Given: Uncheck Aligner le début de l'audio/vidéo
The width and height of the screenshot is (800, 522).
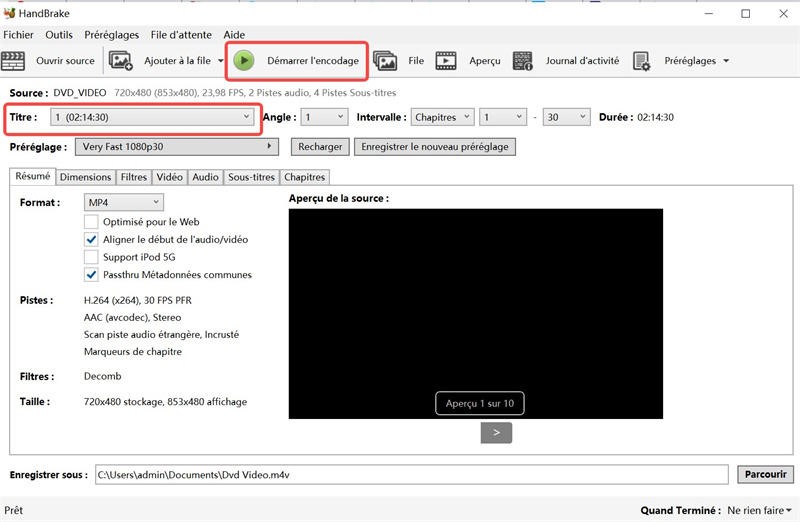Looking at the screenshot, I should (x=91, y=239).
